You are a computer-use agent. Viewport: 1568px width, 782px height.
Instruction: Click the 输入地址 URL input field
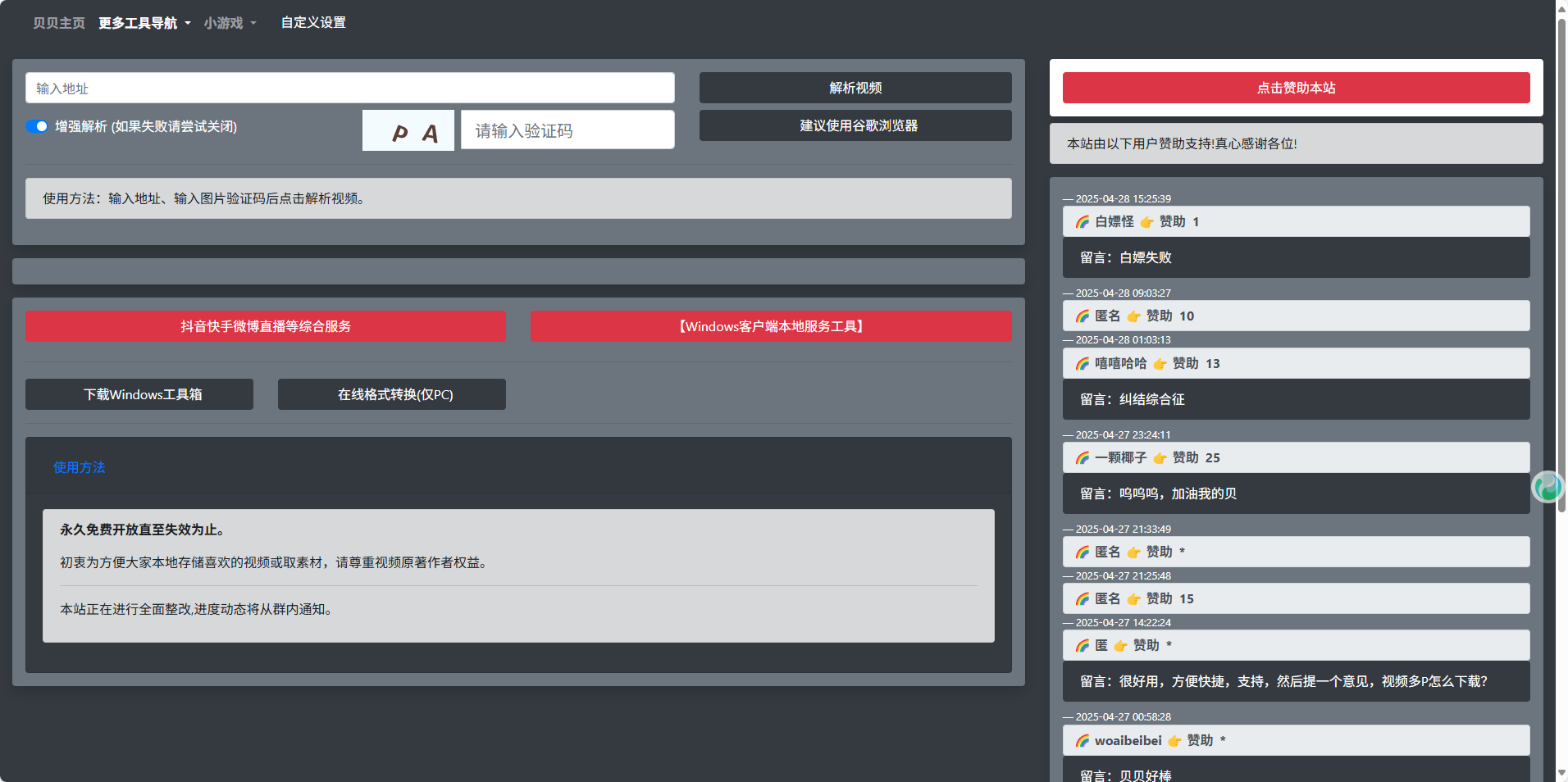click(x=350, y=89)
